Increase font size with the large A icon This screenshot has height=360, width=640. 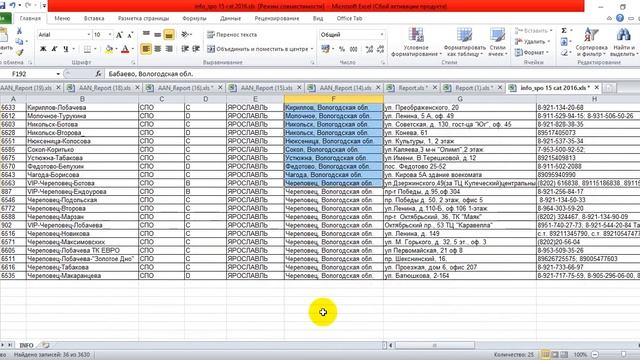pos(119,35)
